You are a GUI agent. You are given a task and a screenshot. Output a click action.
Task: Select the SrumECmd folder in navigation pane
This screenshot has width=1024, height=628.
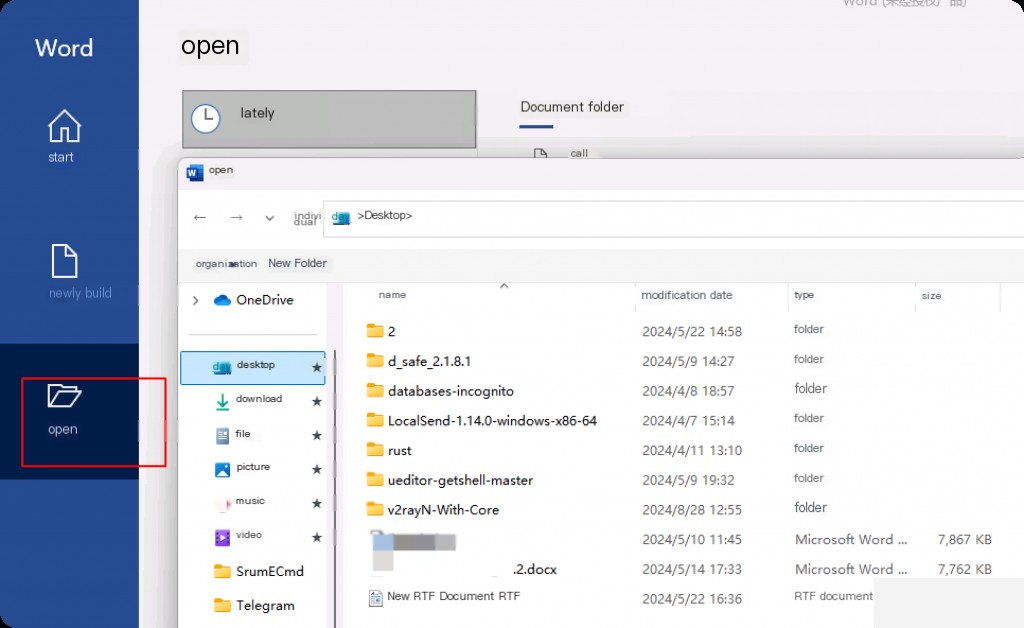click(x=259, y=571)
